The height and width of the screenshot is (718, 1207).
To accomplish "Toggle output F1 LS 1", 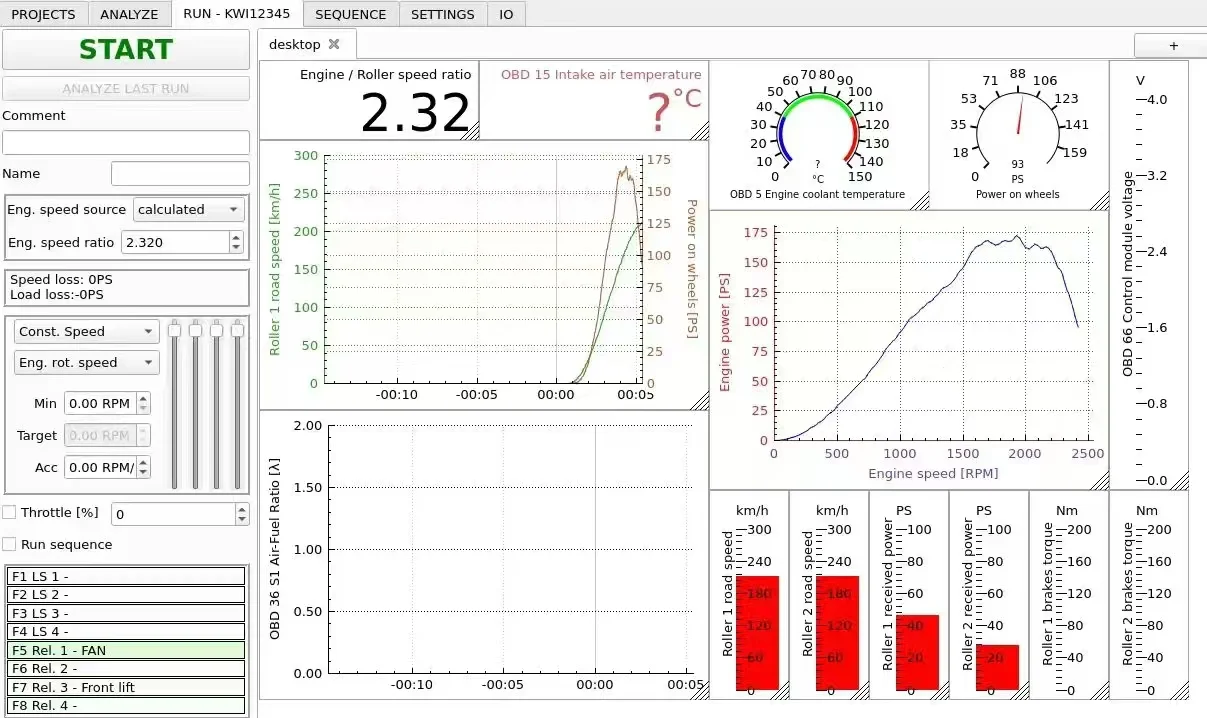I will click(126, 576).
